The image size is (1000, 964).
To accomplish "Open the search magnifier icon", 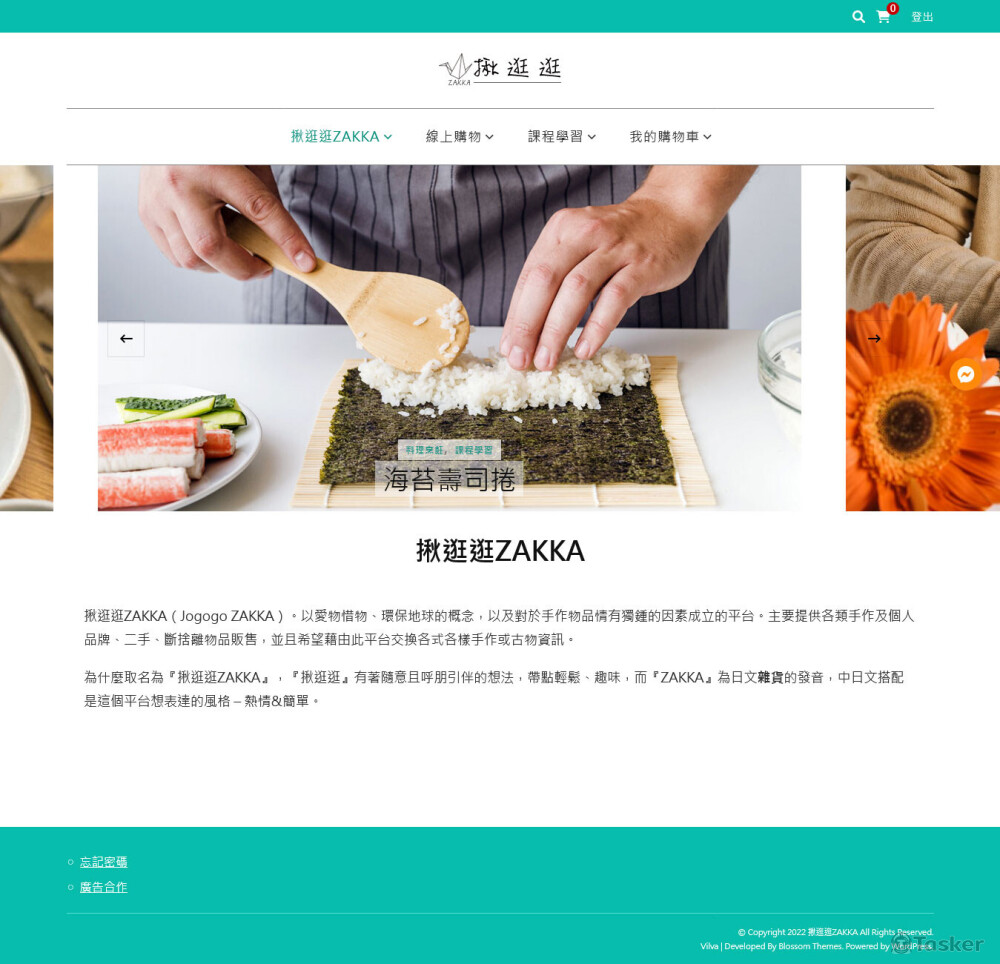I will pos(858,17).
